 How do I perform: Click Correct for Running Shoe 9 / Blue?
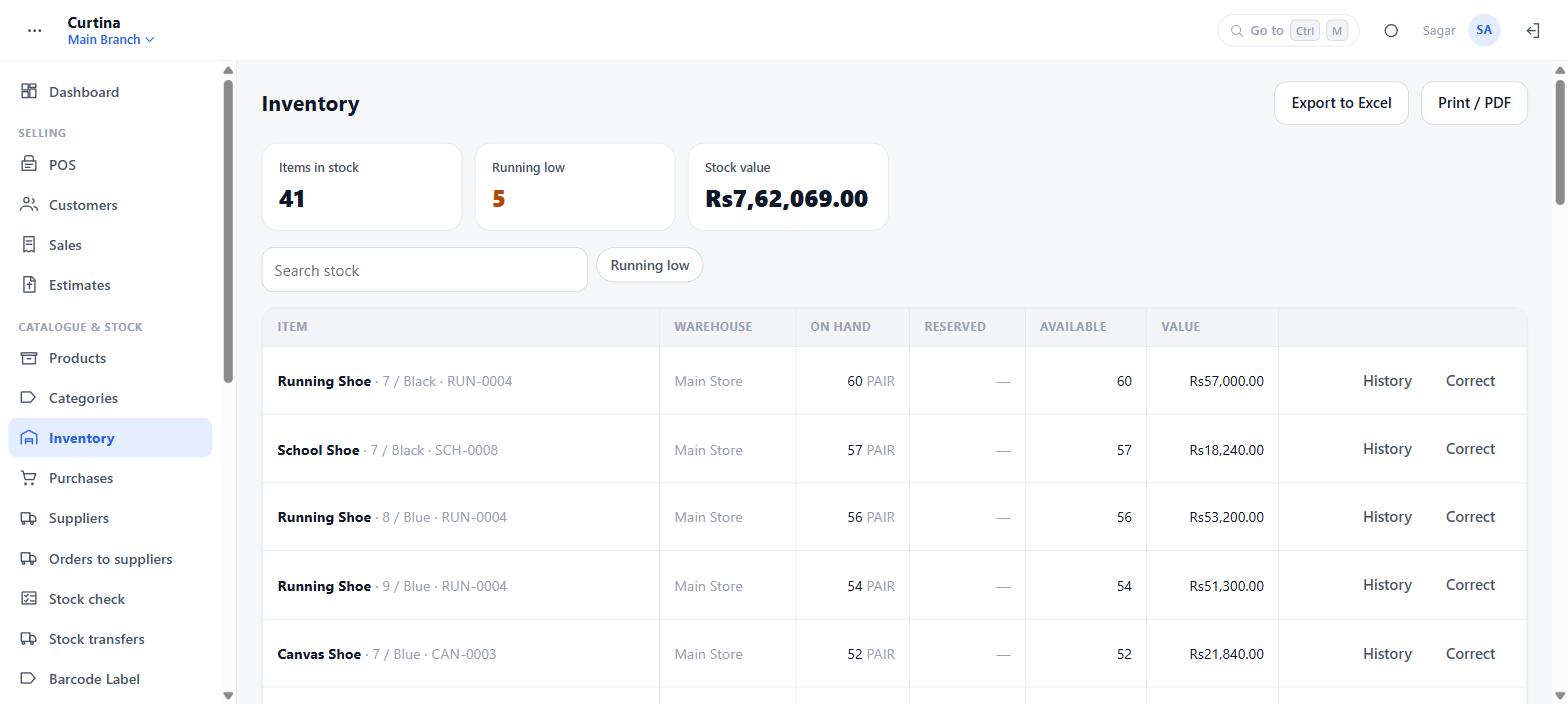pos(1470,585)
